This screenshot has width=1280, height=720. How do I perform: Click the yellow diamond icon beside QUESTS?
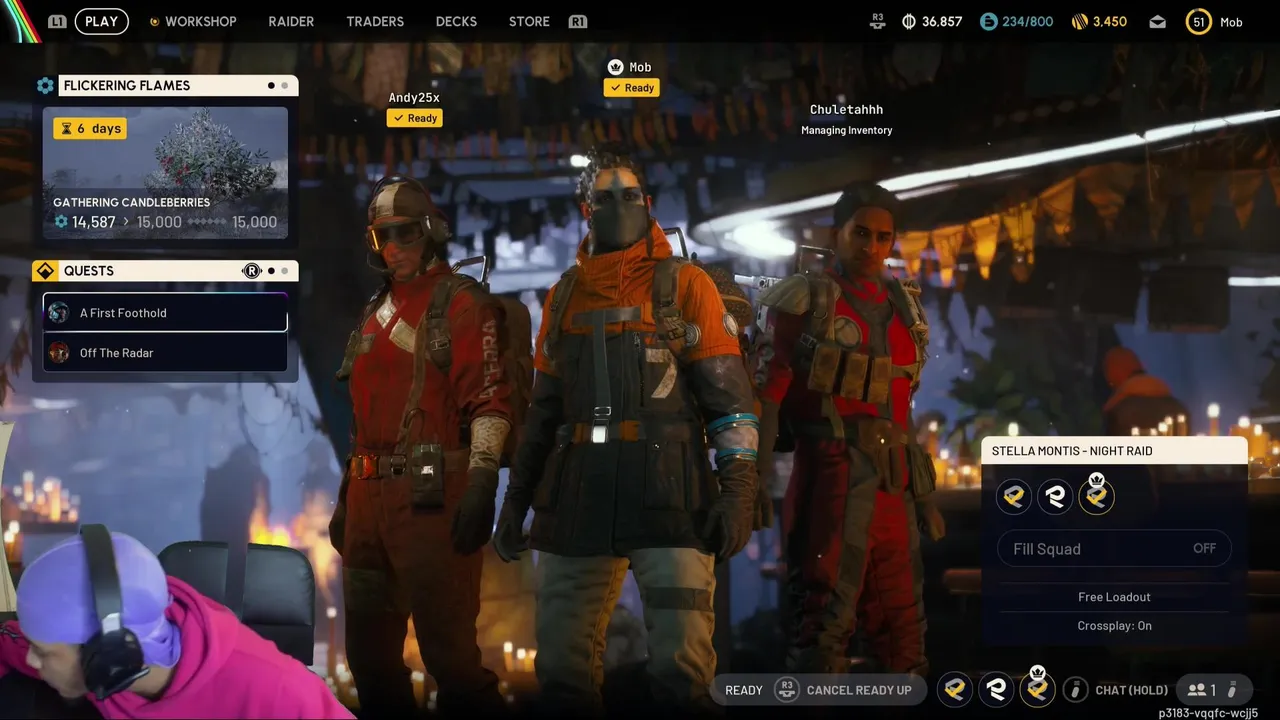pyautogui.click(x=45, y=271)
